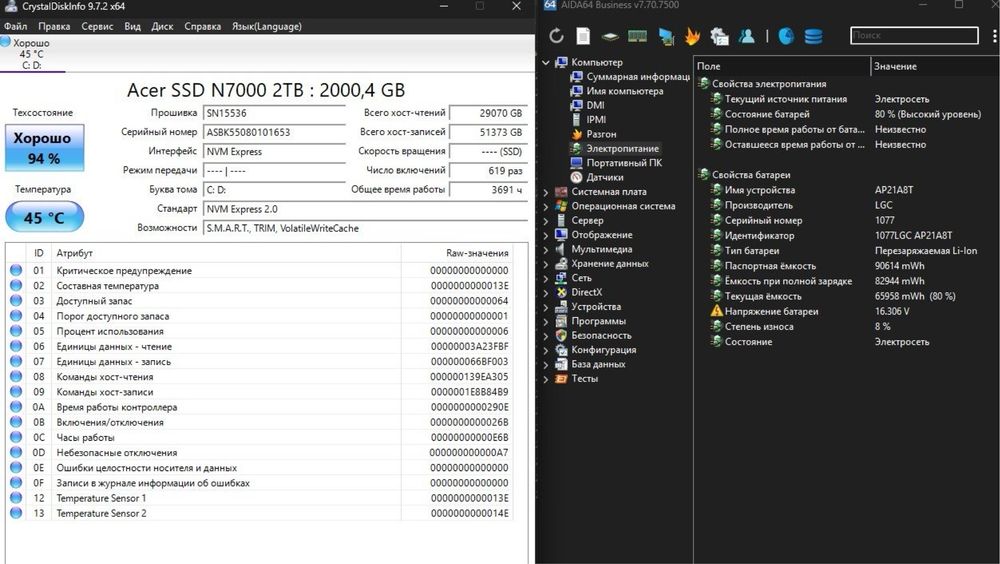1000x564 pixels.
Task: Click the Тесты icon in tree
Action: (561, 378)
